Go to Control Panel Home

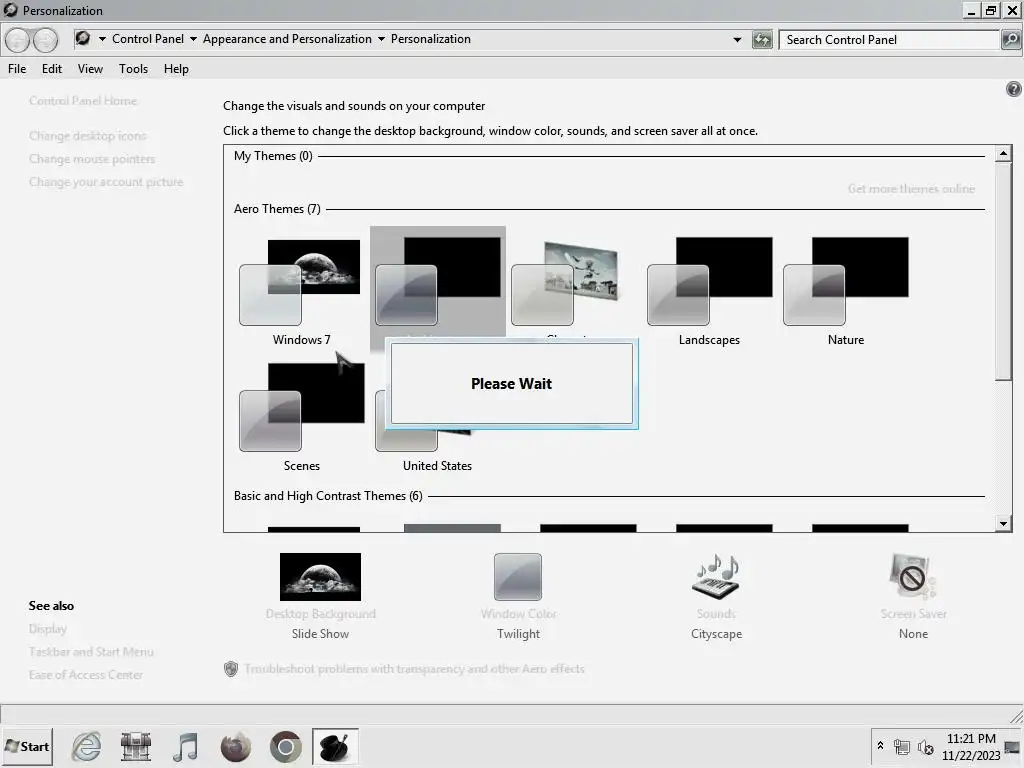coord(83,101)
